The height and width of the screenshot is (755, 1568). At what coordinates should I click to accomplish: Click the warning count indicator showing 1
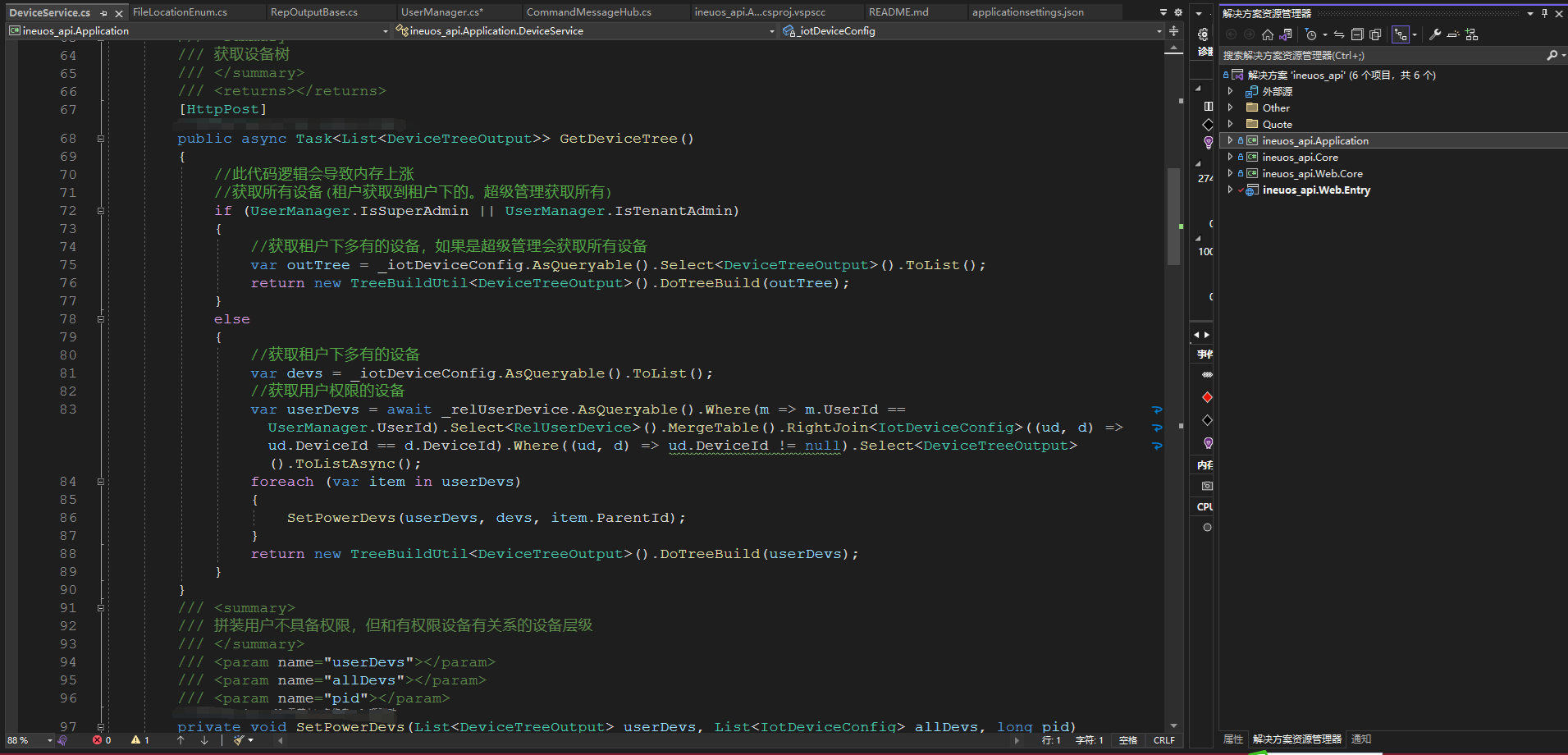[140, 740]
